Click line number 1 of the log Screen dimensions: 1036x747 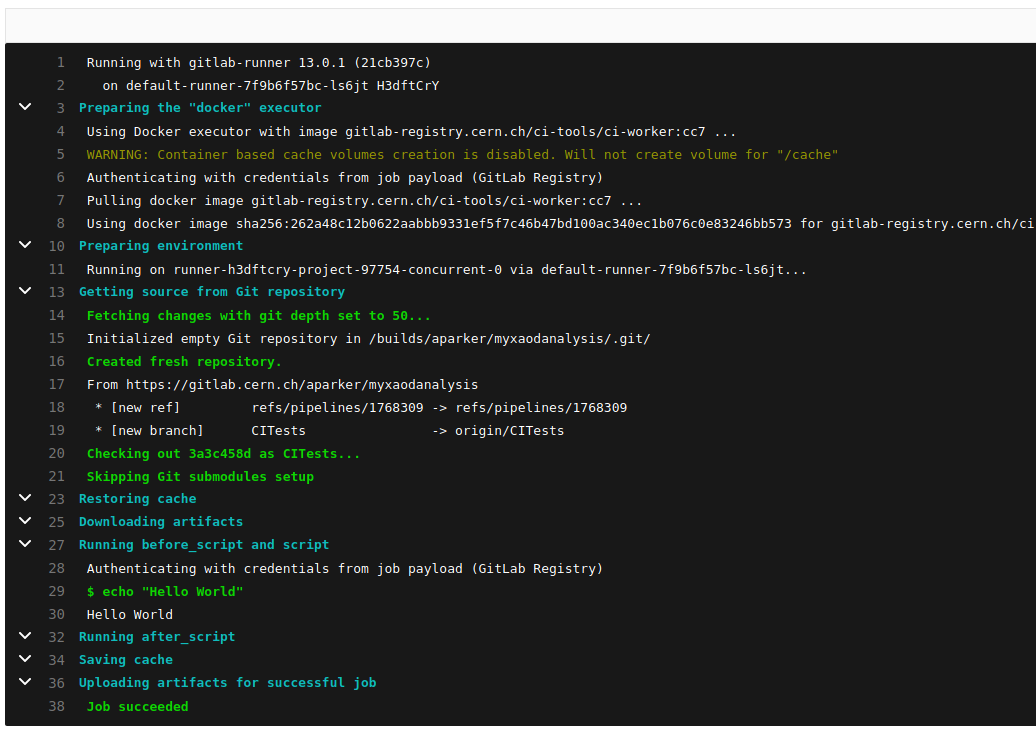point(60,62)
